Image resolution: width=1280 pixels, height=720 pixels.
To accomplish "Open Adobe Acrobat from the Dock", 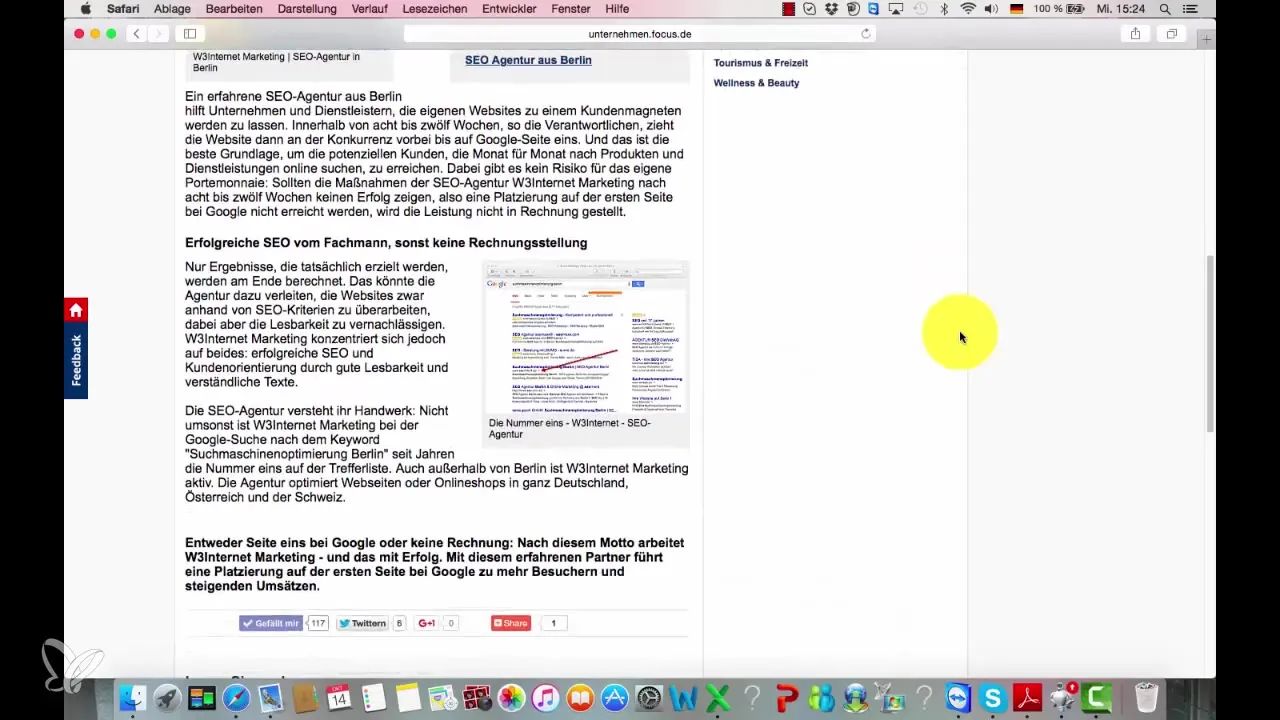I will 1028,697.
